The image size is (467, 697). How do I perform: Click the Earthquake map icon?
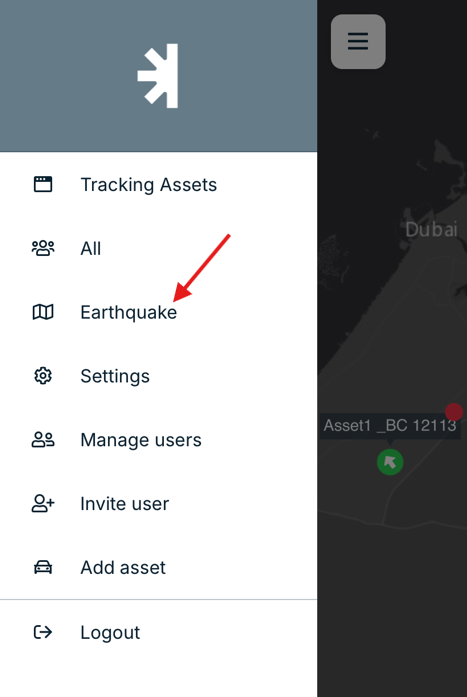43,312
